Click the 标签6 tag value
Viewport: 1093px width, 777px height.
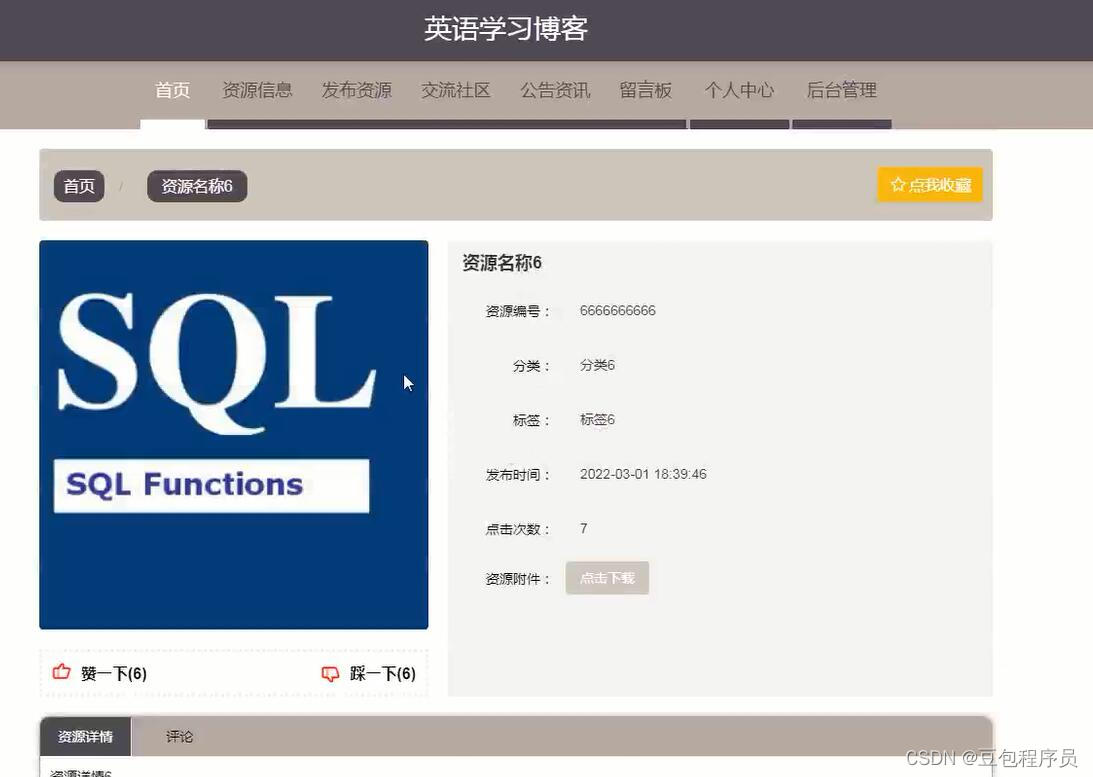(596, 419)
